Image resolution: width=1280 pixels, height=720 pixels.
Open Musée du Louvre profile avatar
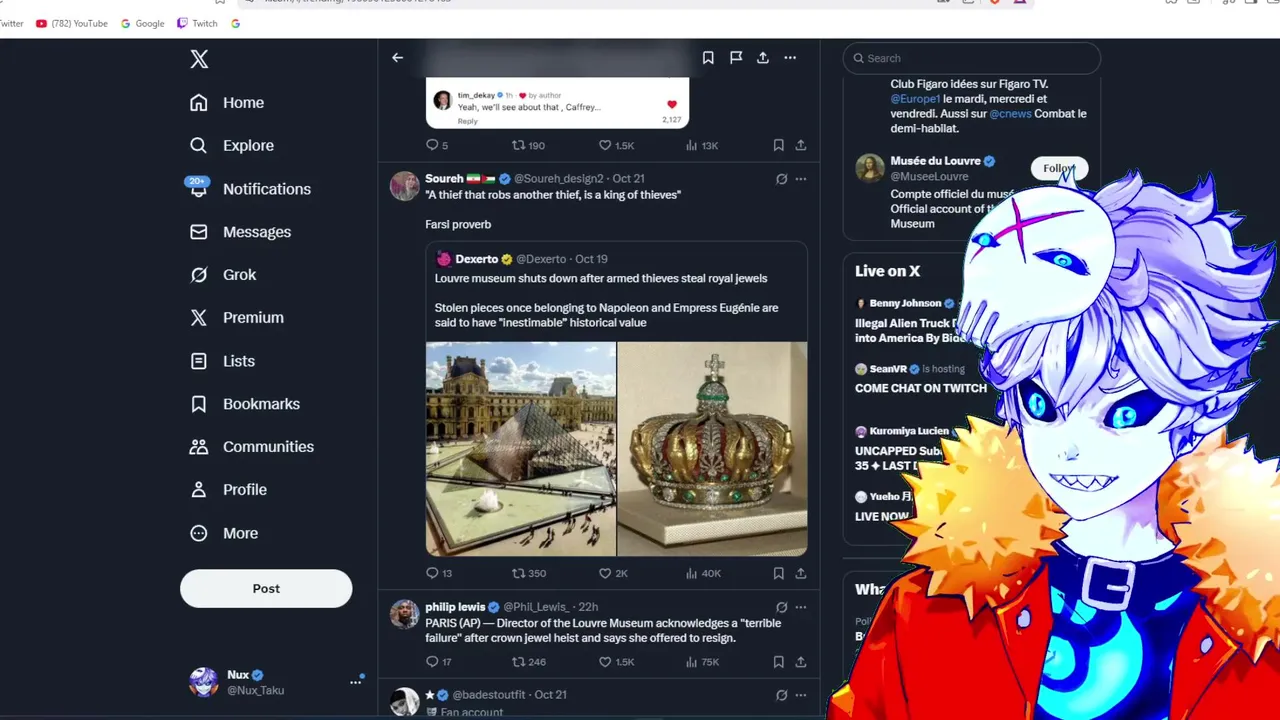click(870, 168)
